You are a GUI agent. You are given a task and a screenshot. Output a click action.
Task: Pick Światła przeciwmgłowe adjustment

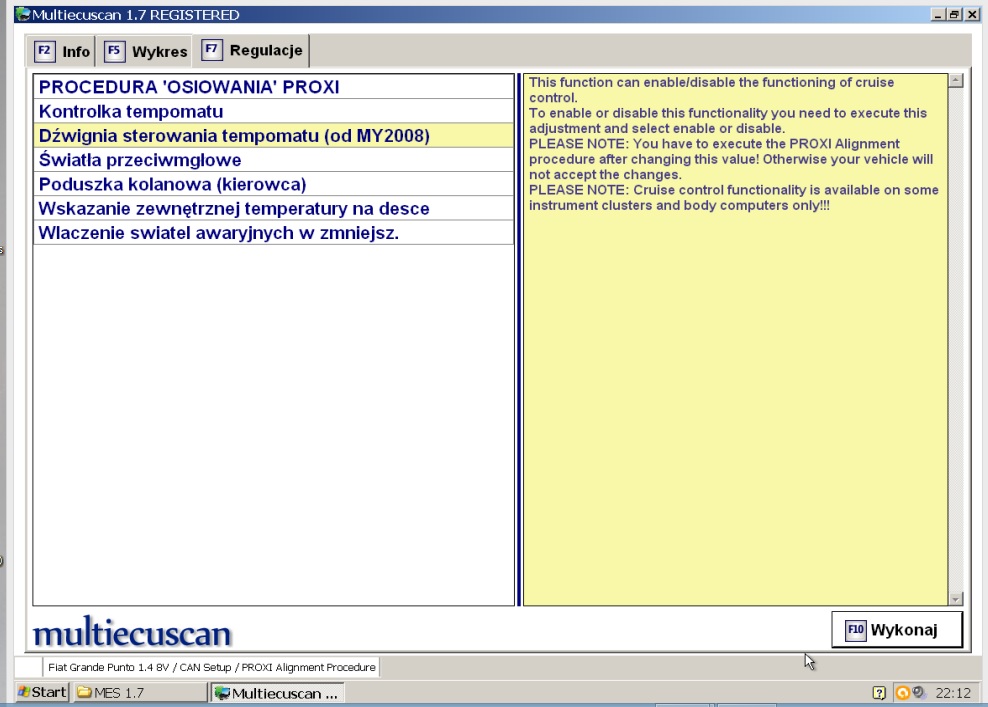coord(140,160)
